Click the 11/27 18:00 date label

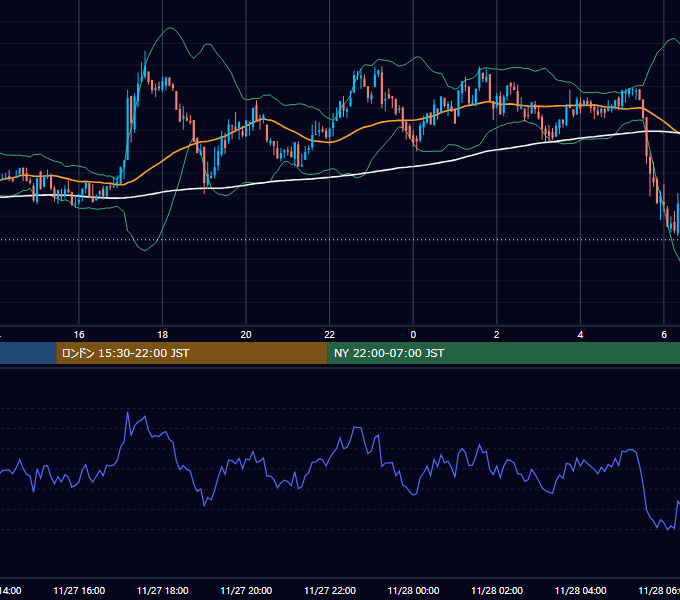coord(162,591)
